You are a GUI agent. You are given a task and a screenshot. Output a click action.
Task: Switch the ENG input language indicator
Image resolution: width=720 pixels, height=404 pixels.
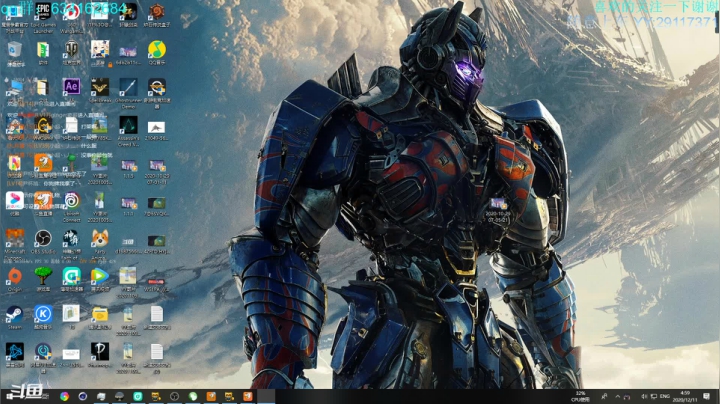pyautogui.click(x=664, y=396)
